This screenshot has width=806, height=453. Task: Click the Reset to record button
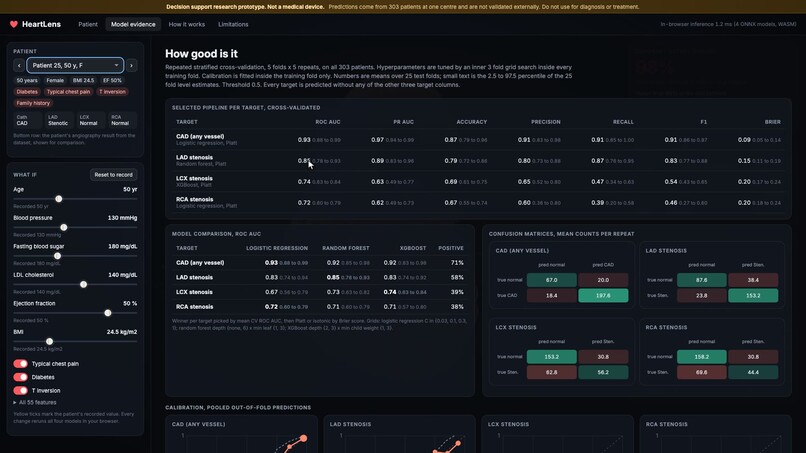click(114, 175)
